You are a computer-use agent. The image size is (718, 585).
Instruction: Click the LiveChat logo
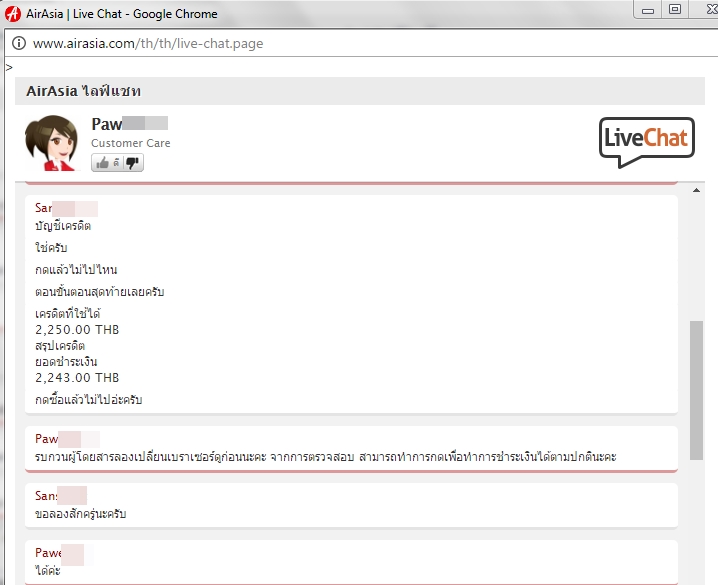coord(647,142)
